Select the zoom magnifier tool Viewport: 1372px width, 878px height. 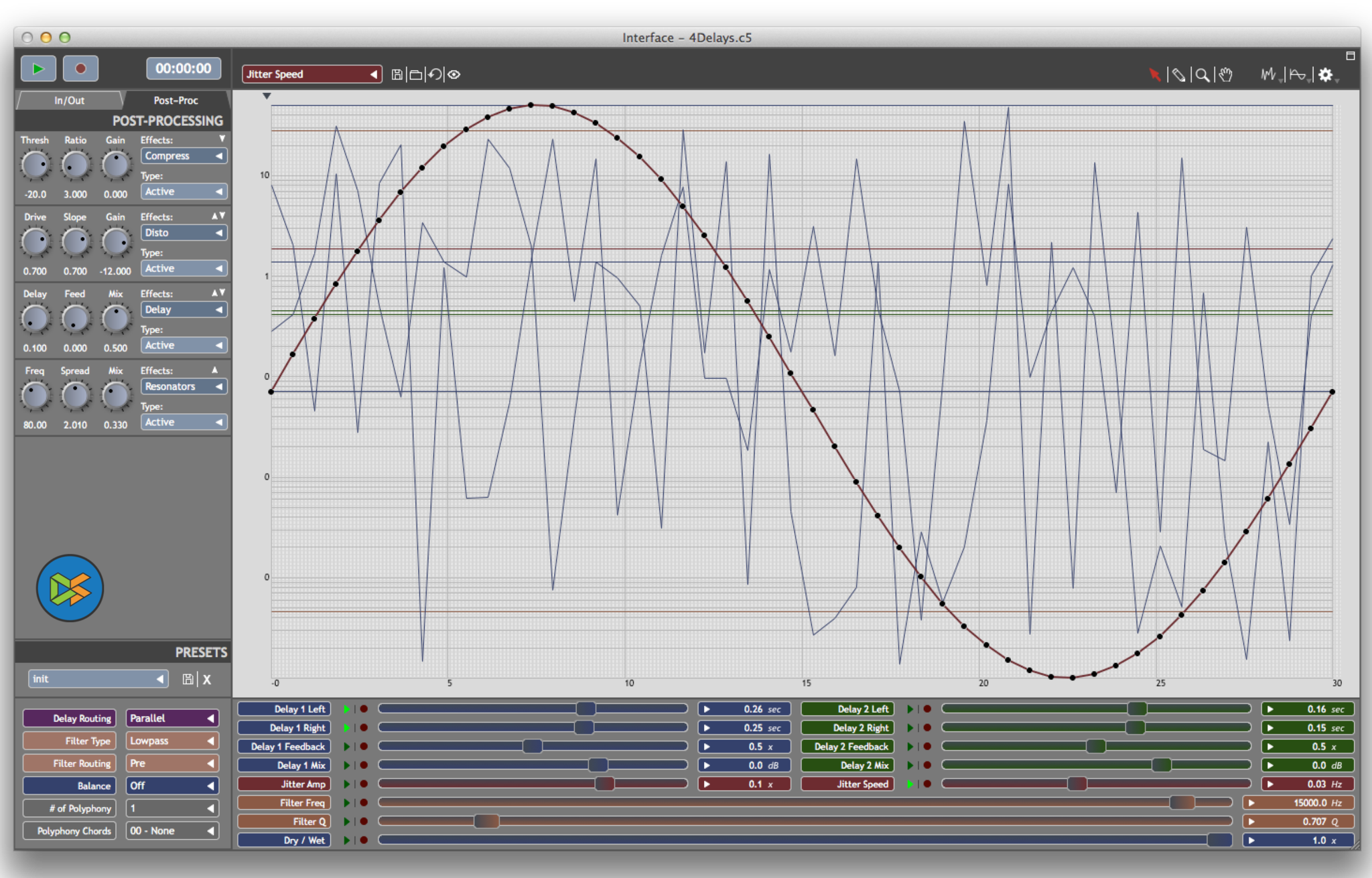tap(1203, 75)
